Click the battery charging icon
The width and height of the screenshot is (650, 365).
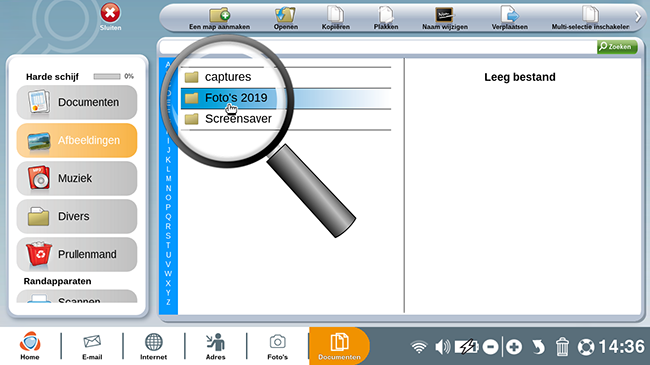coord(467,347)
